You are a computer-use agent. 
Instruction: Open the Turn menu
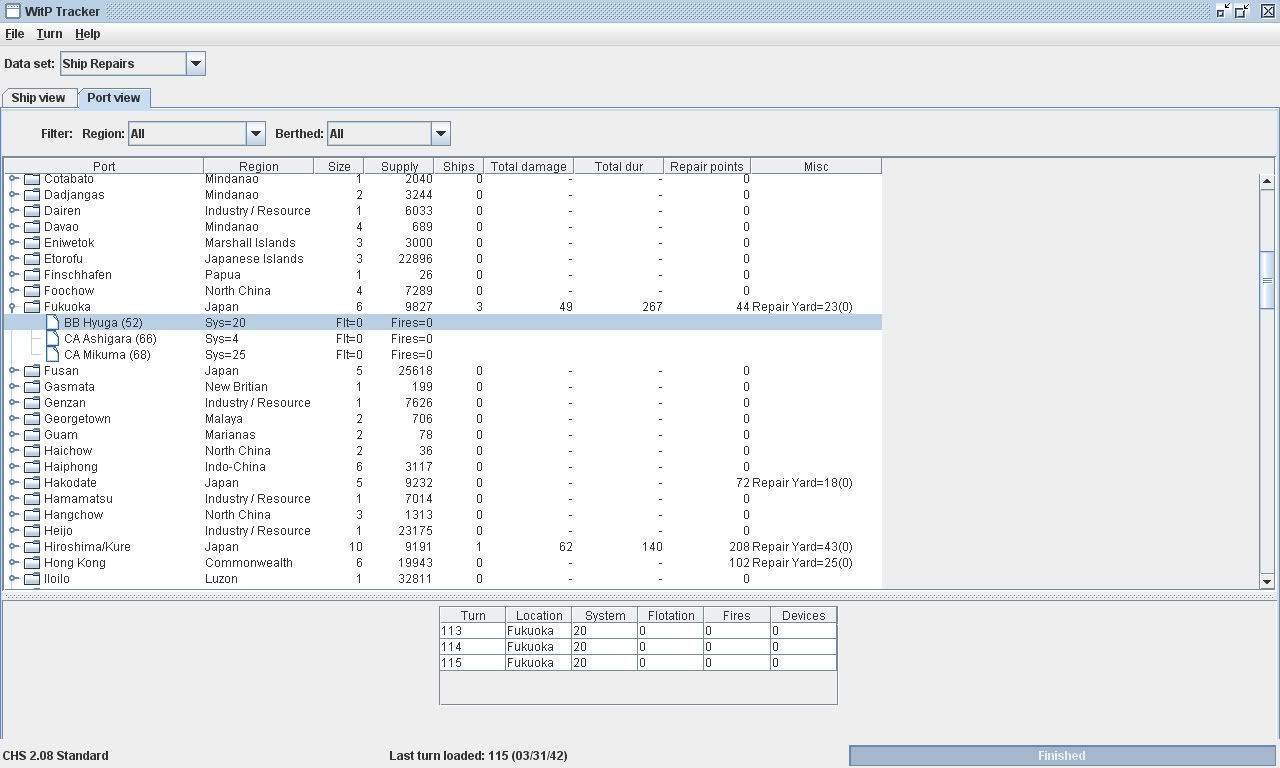[x=49, y=34]
